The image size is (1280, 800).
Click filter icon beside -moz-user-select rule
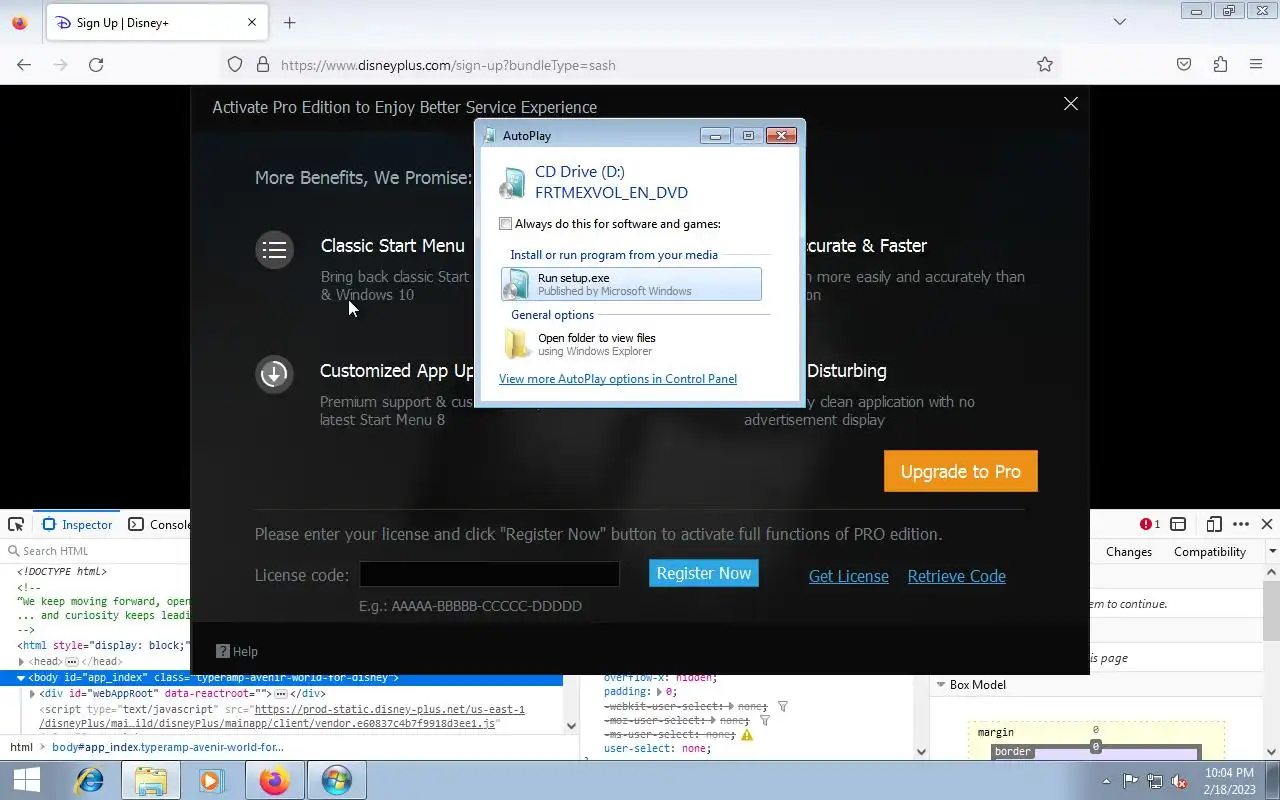coord(765,720)
